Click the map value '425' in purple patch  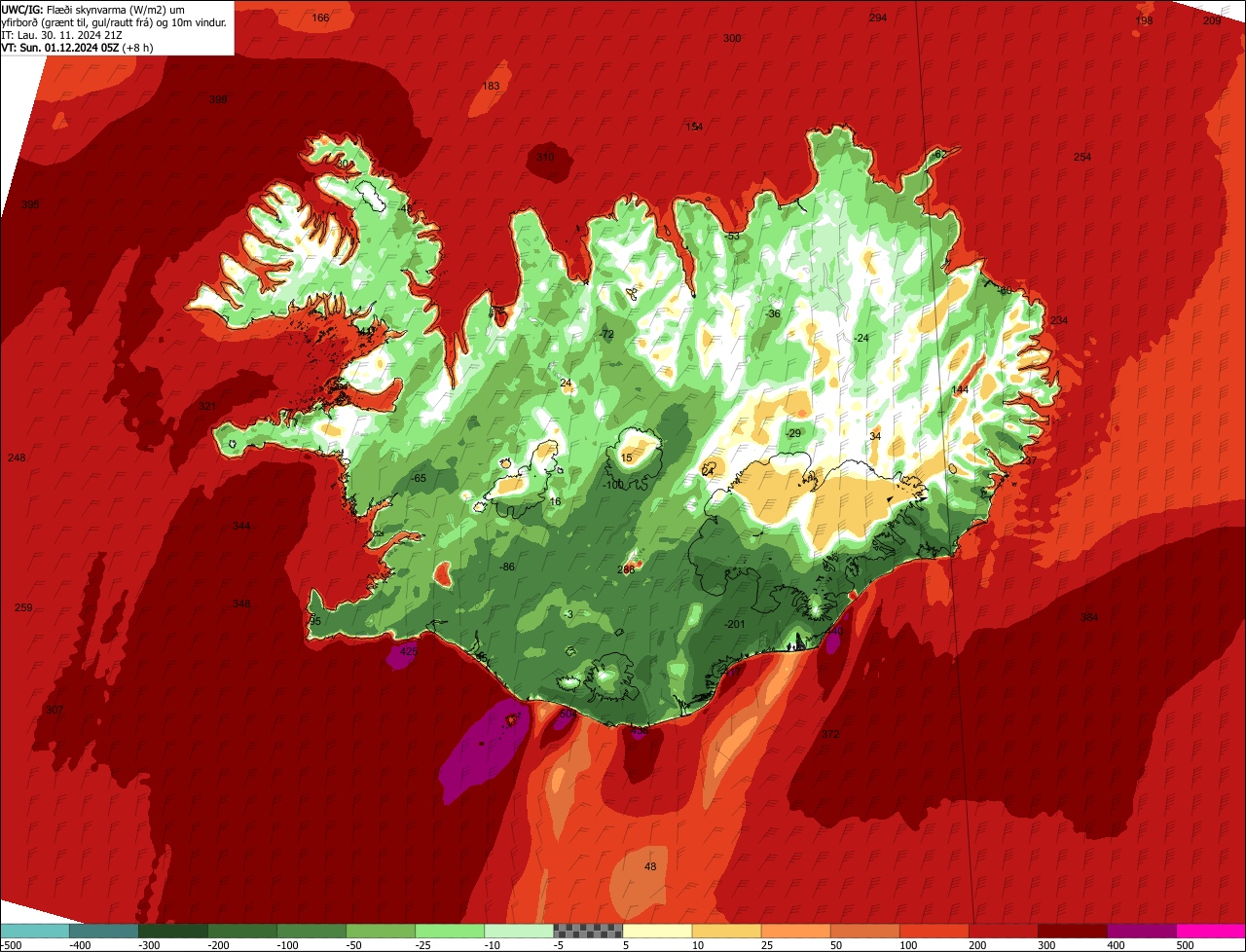pyautogui.click(x=409, y=651)
